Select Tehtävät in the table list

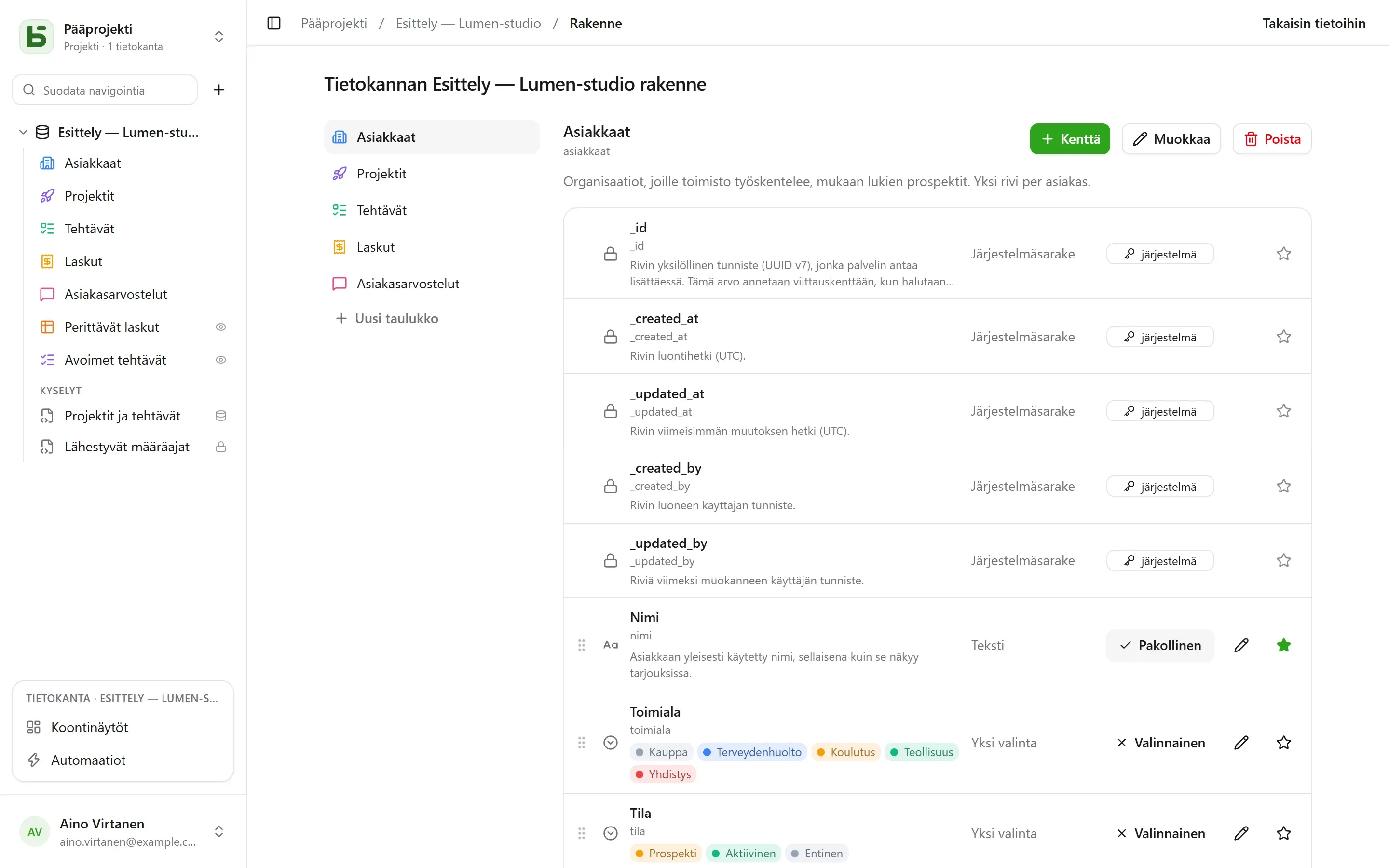coord(432,211)
